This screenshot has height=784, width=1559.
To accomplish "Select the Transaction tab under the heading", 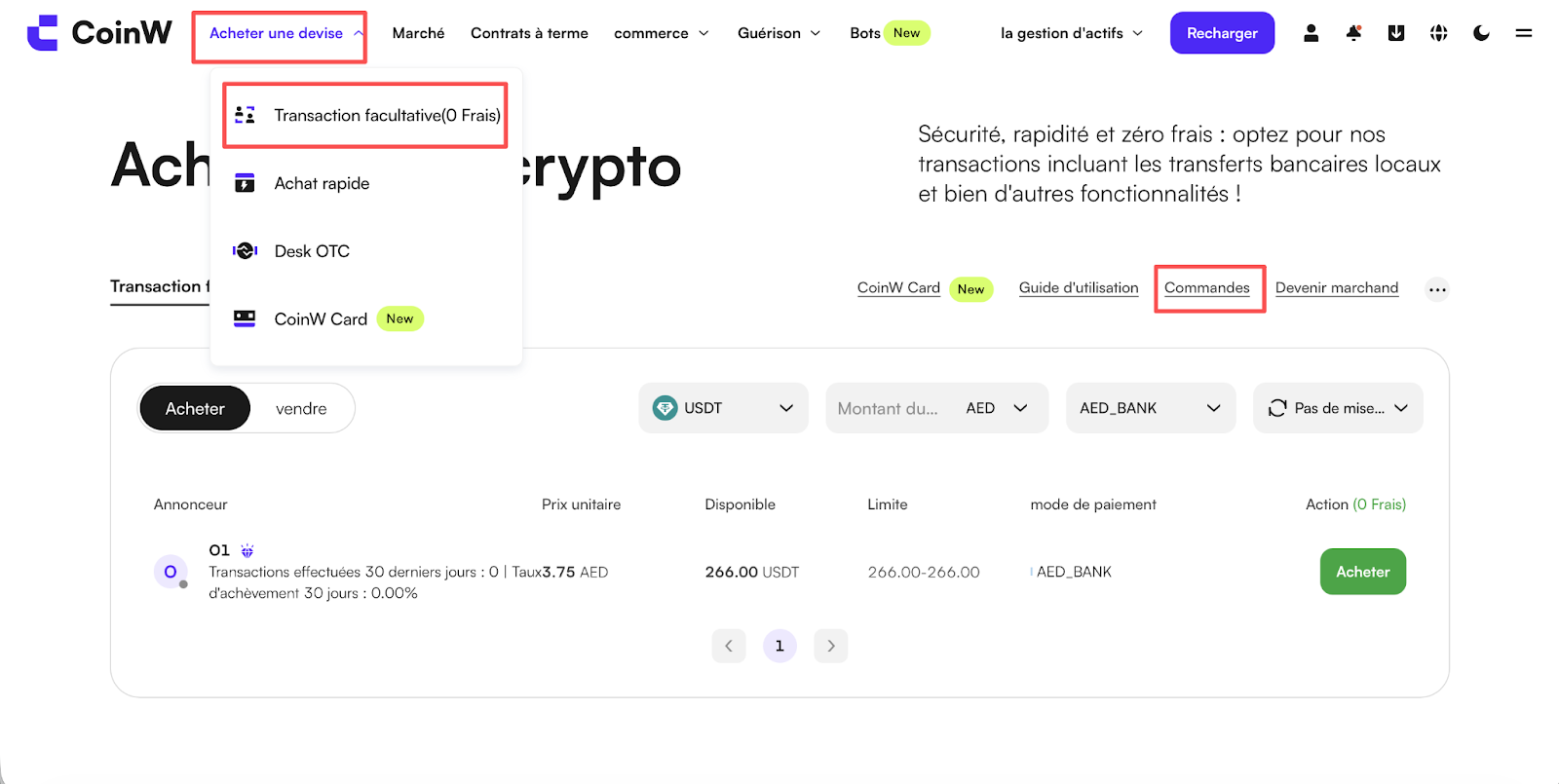I will click(x=160, y=287).
